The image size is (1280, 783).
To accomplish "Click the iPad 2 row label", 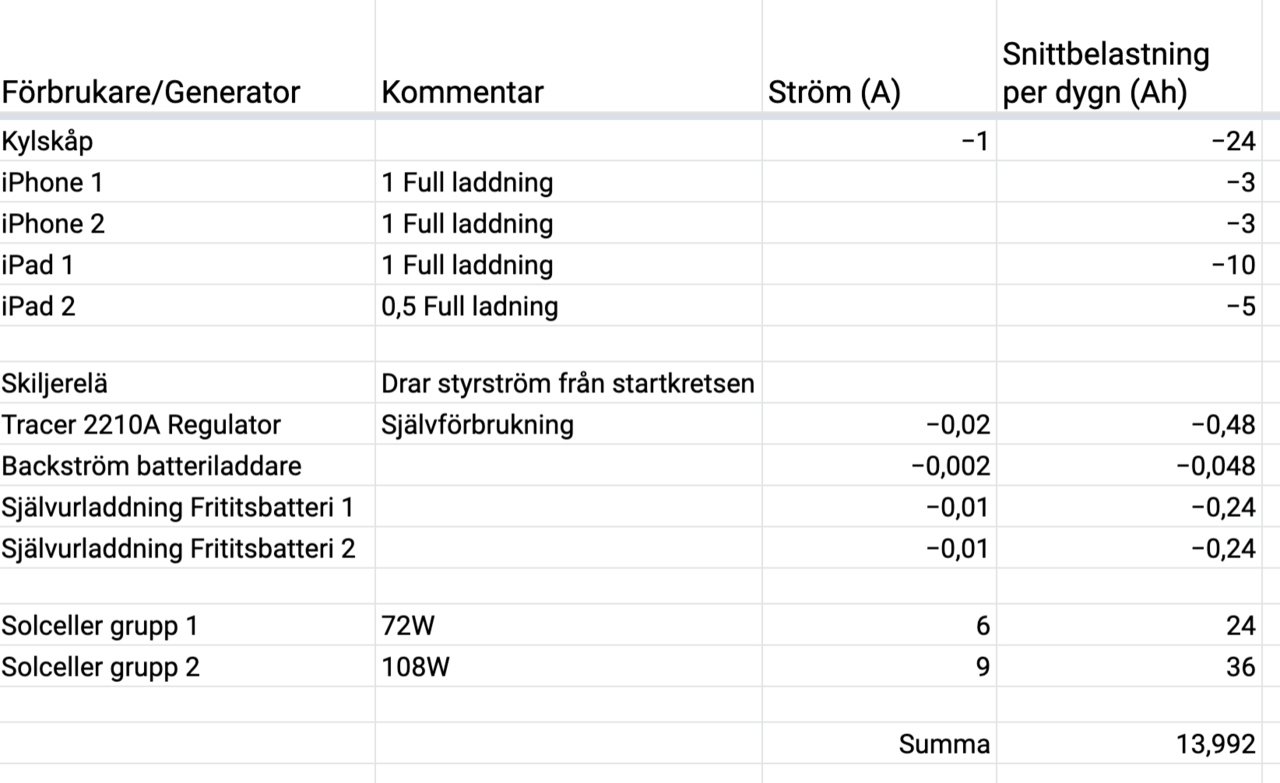I will tap(187, 306).
